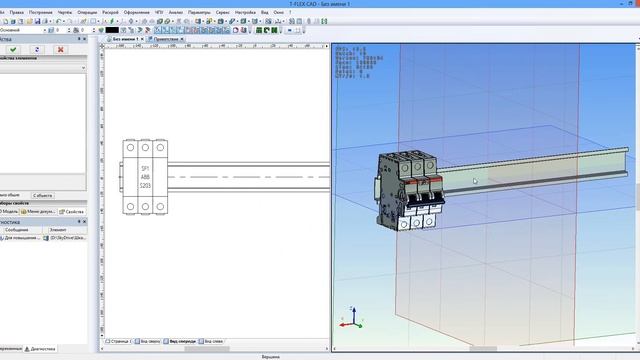640x360 pixels.
Task: Select the Вид спереди page tab
Action: point(180,341)
